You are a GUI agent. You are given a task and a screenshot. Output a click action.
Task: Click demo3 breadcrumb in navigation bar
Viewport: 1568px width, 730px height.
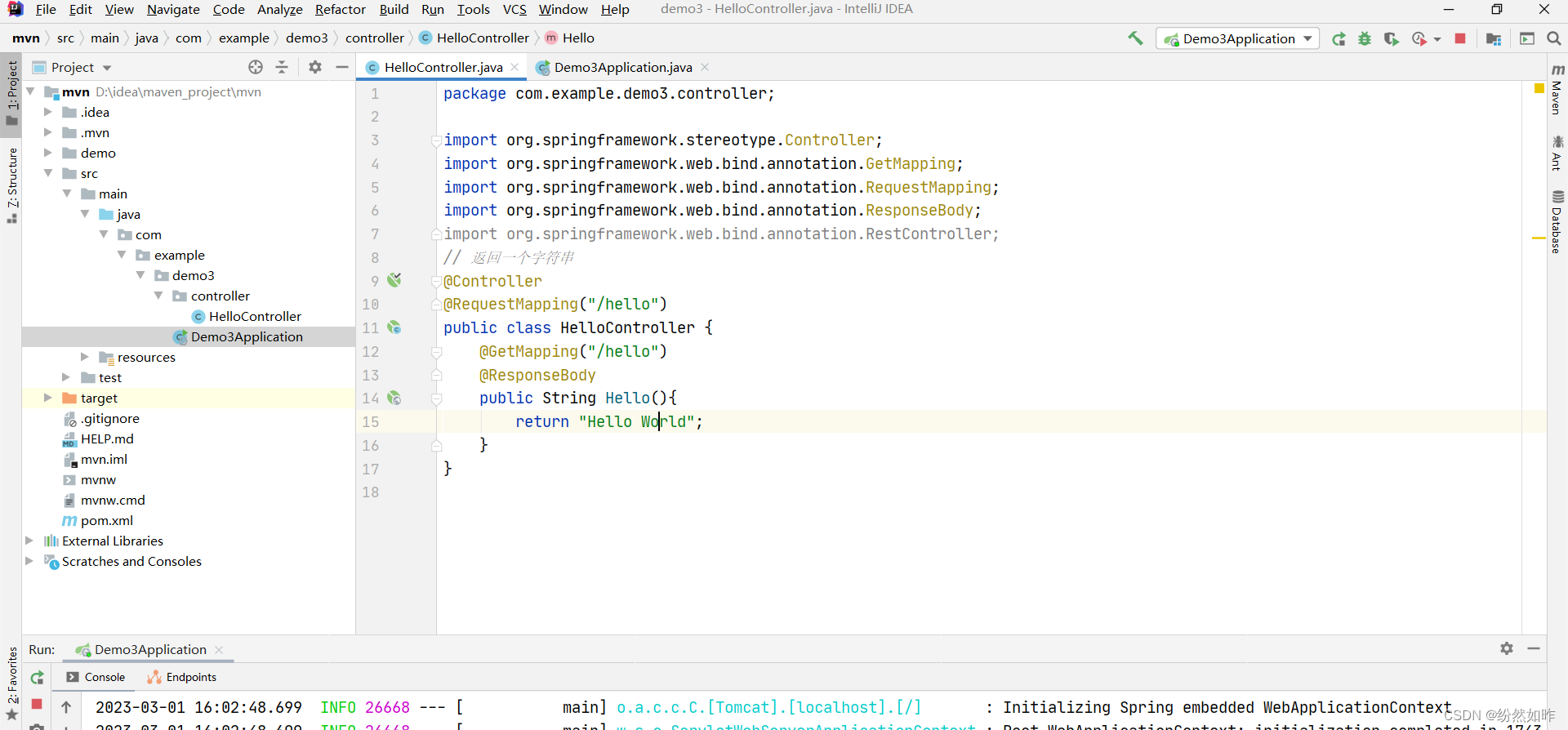(306, 38)
